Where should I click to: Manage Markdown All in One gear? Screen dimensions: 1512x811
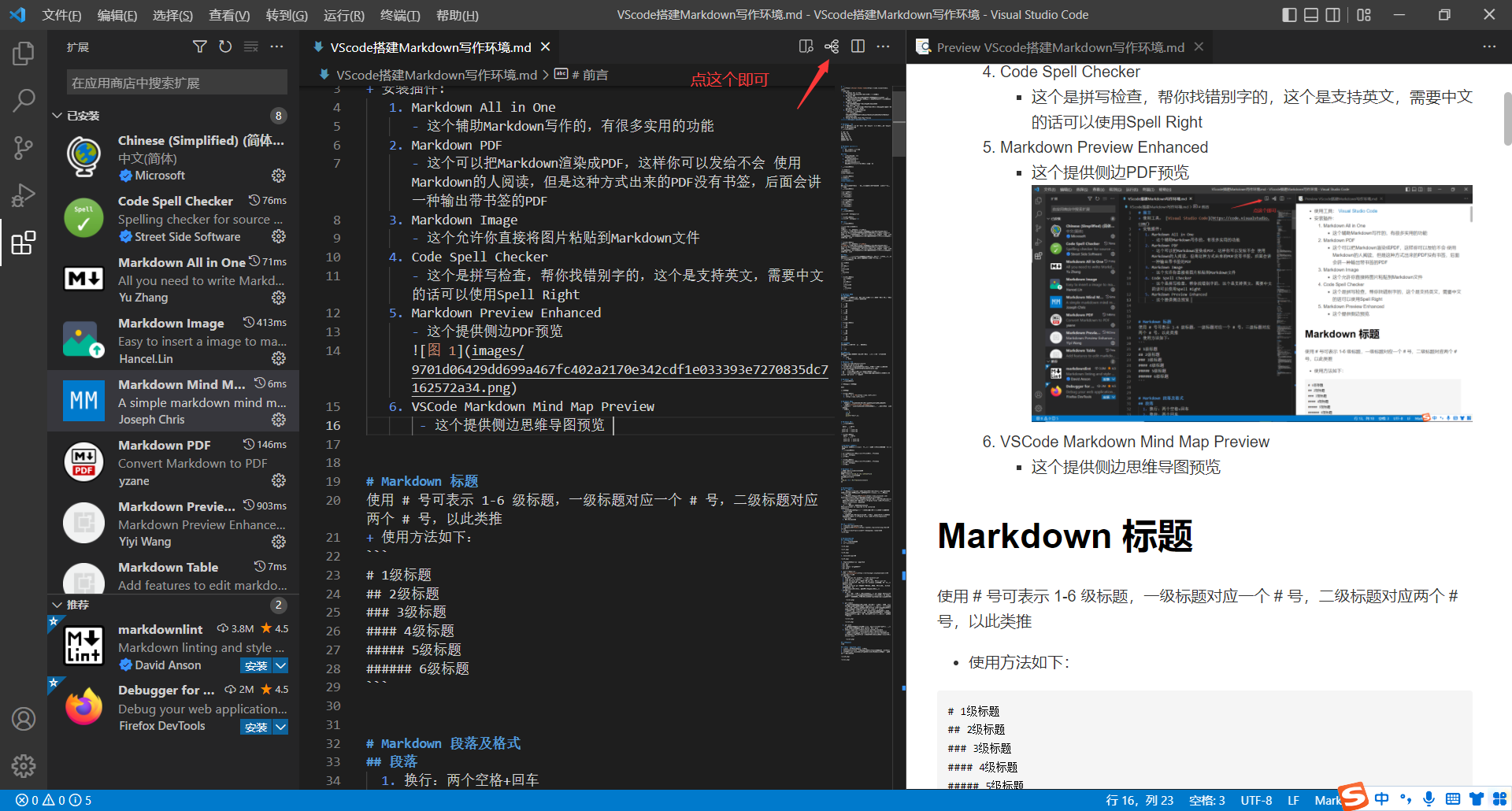(x=279, y=298)
